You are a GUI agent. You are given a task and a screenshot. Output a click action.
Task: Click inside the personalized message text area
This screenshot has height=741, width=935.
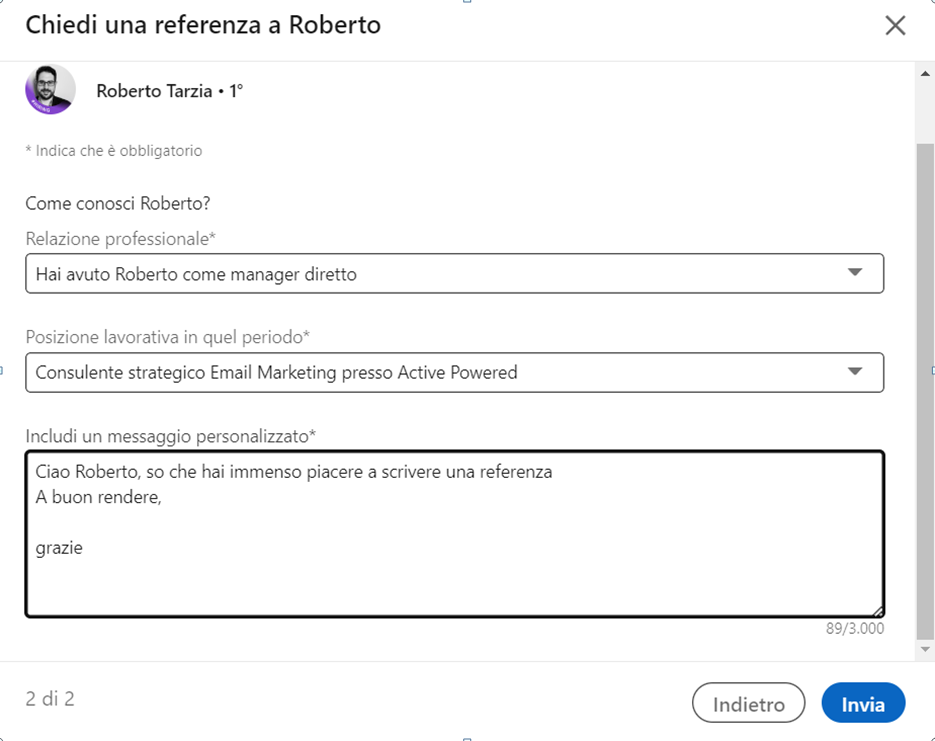(454, 560)
